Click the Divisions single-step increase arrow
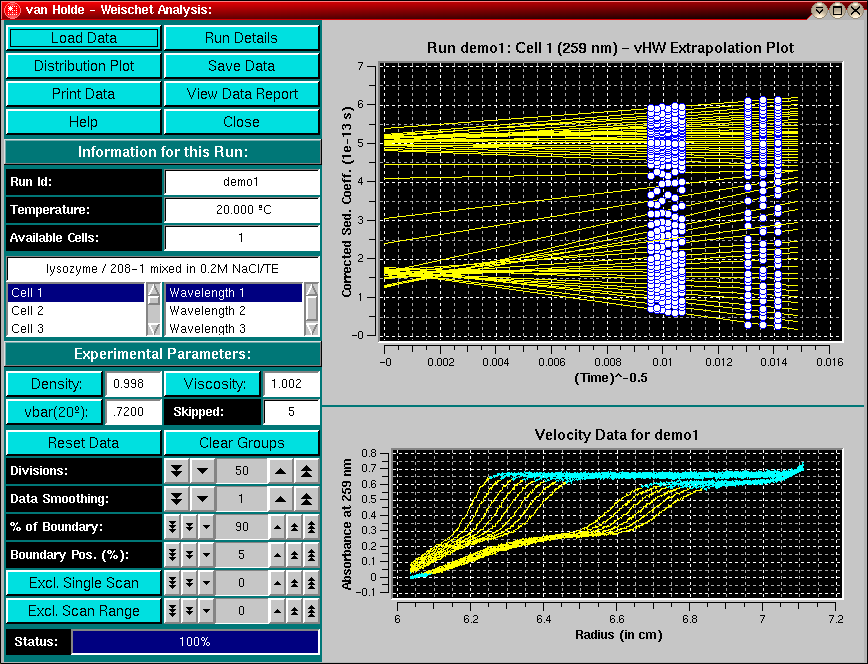 281,471
